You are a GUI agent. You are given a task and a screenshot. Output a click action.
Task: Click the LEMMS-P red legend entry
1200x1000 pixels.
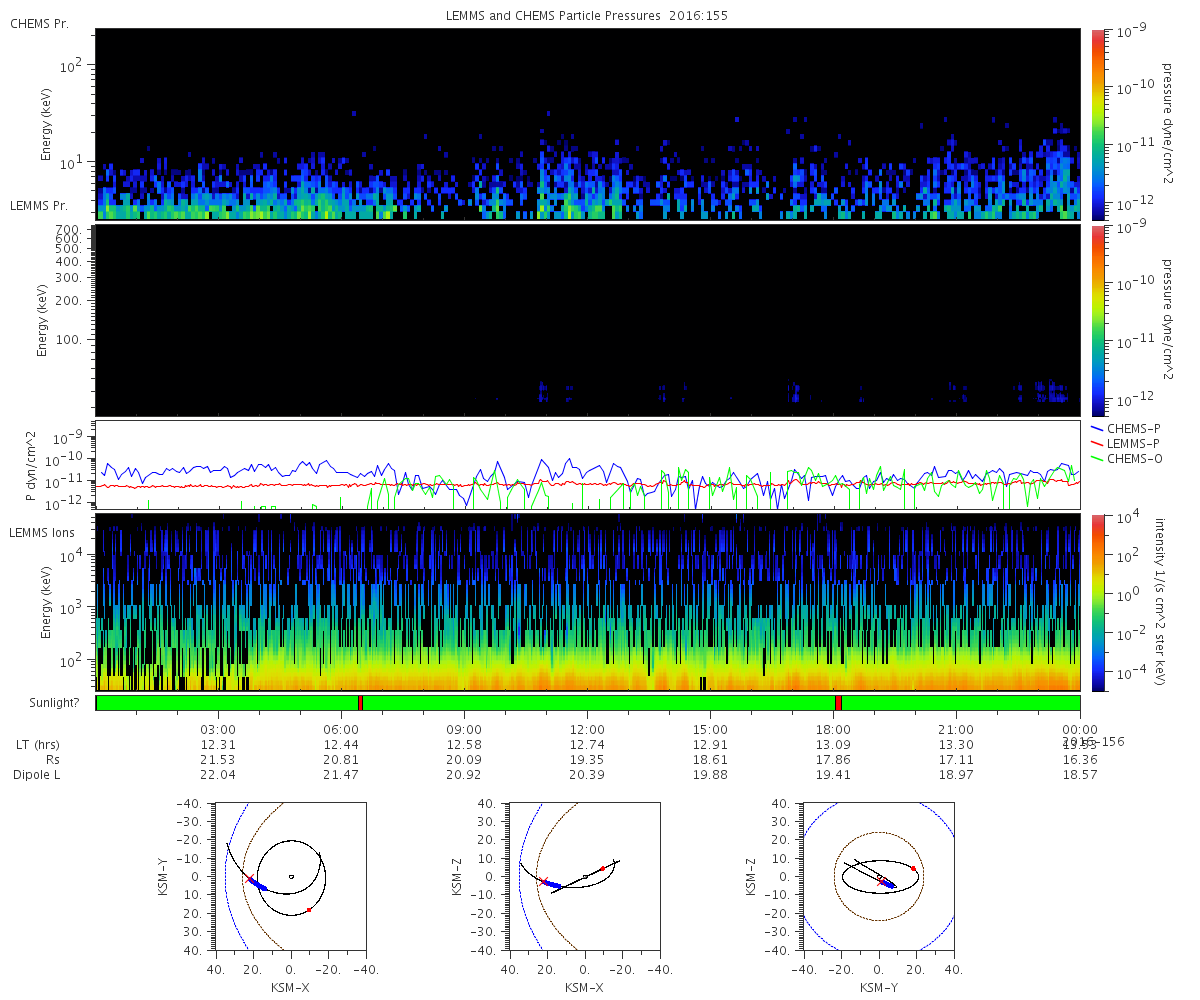[x=1130, y=443]
